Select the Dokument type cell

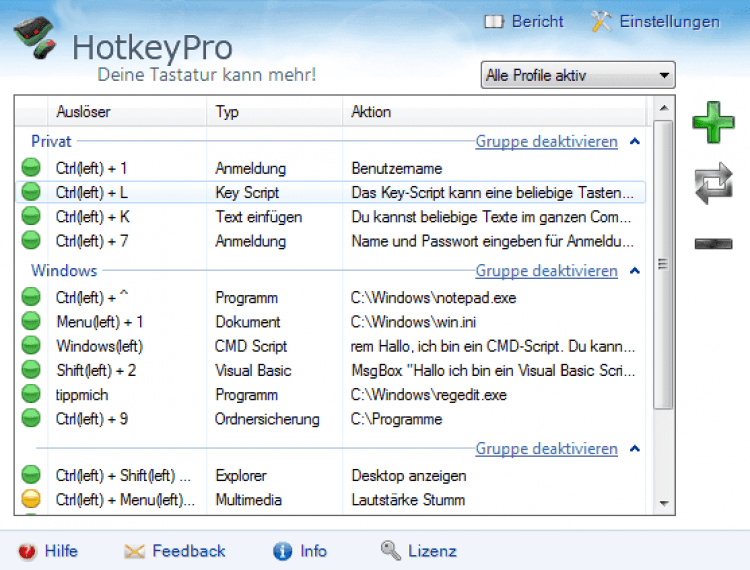coord(248,322)
